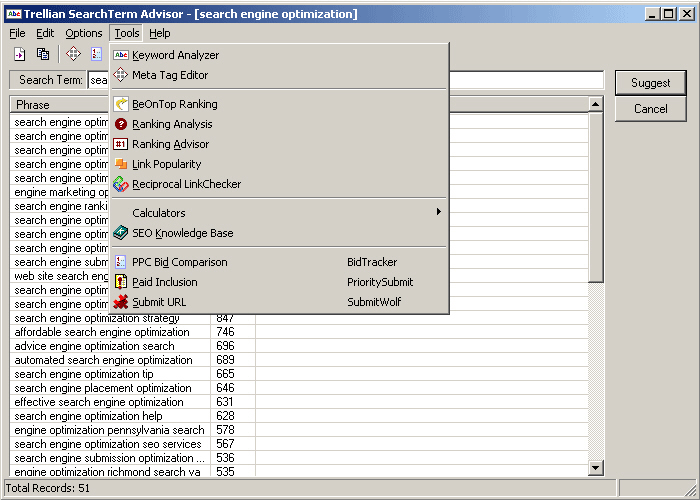Choose PPC Bid Comparison entry

279,262
